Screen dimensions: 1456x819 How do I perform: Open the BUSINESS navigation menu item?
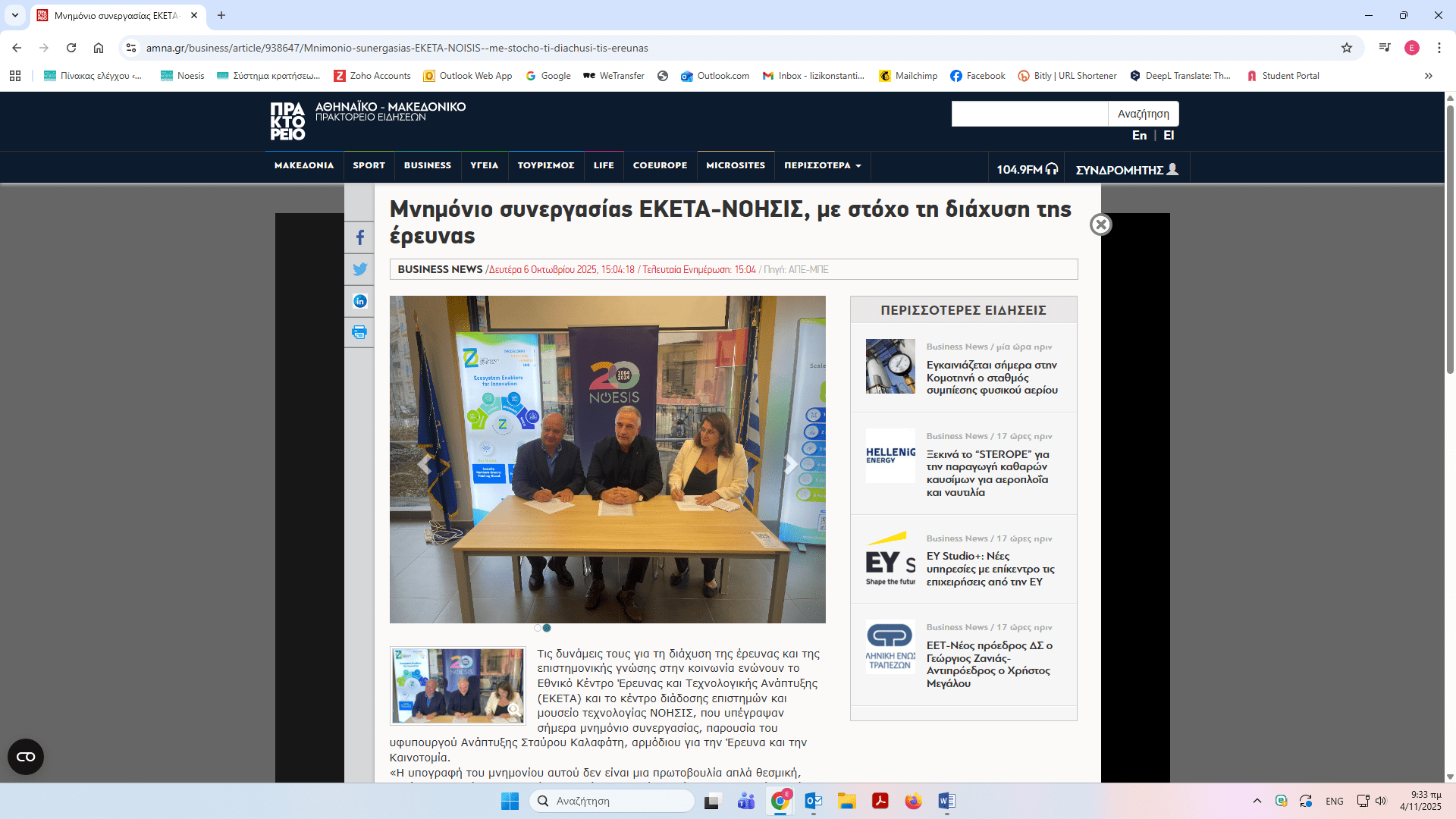coord(427,165)
